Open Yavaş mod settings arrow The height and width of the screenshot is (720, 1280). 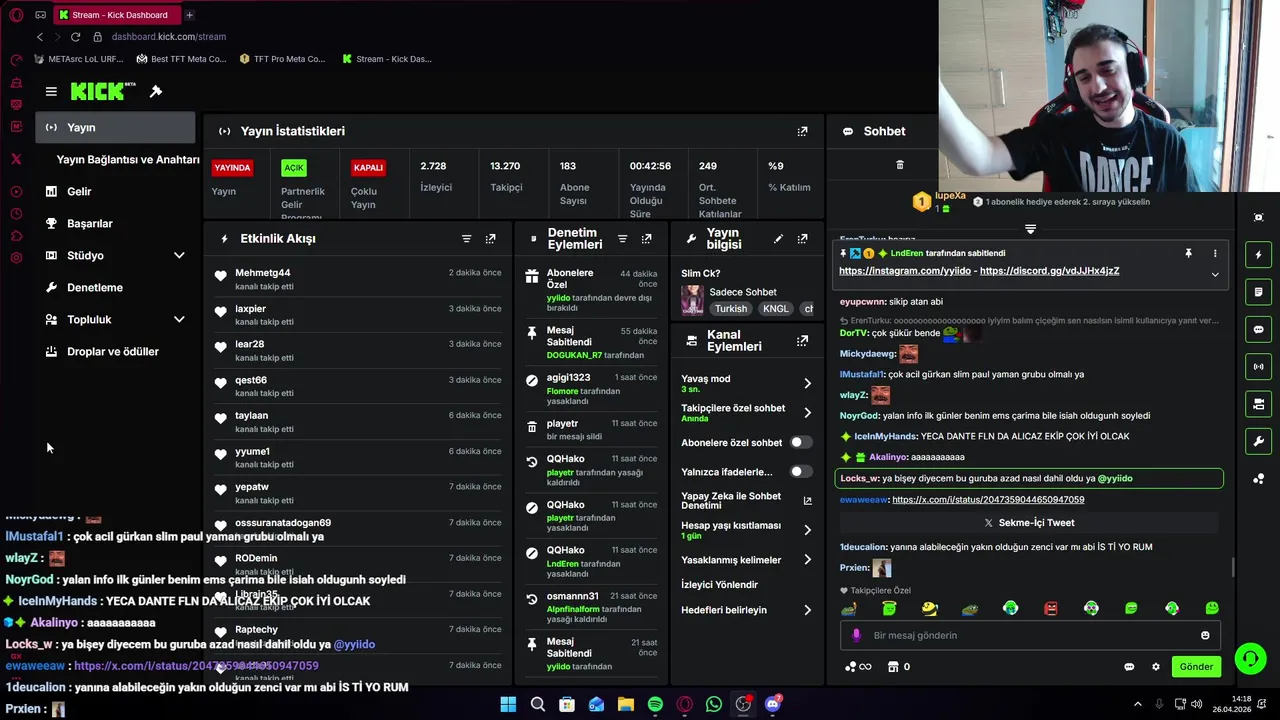(x=807, y=383)
